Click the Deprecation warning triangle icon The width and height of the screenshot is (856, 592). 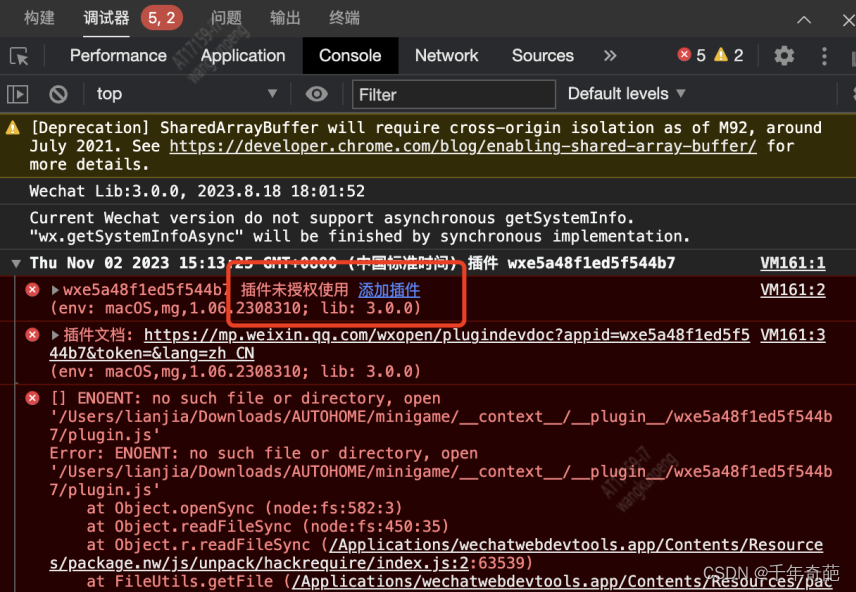pyautogui.click(x=13, y=128)
